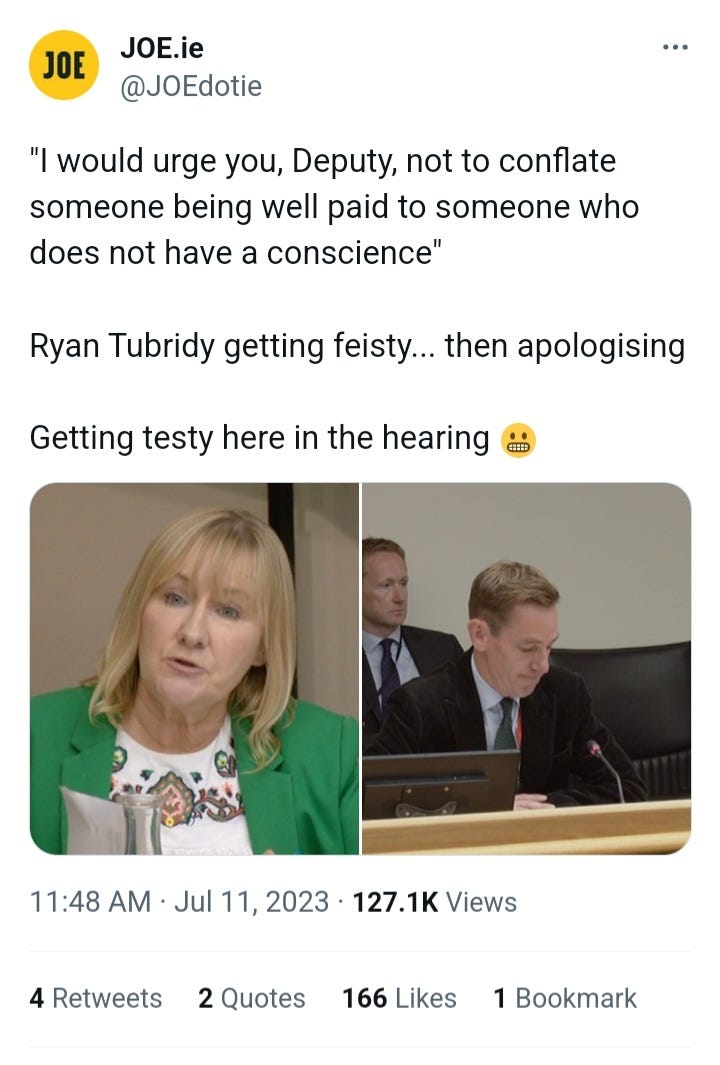The image size is (720, 1065).
Task: Open the JOE yellow profile avatar
Action: [x=64, y=65]
